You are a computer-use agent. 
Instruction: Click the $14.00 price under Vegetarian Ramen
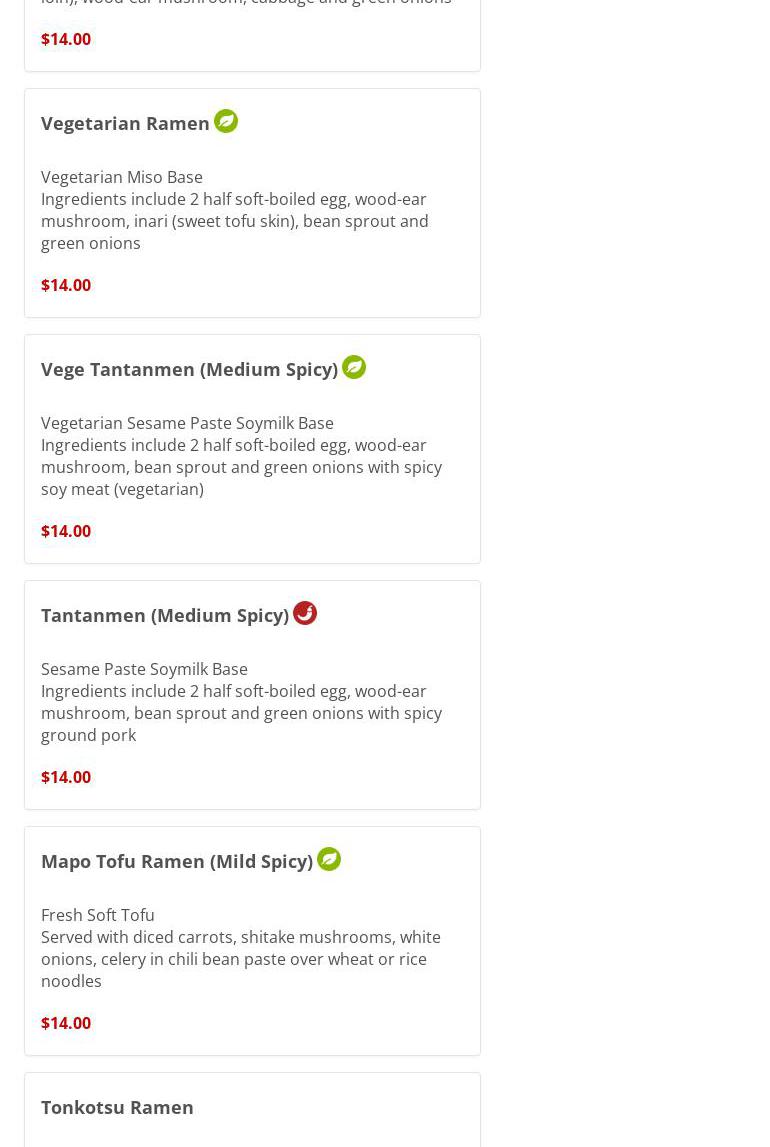tap(66, 285)
